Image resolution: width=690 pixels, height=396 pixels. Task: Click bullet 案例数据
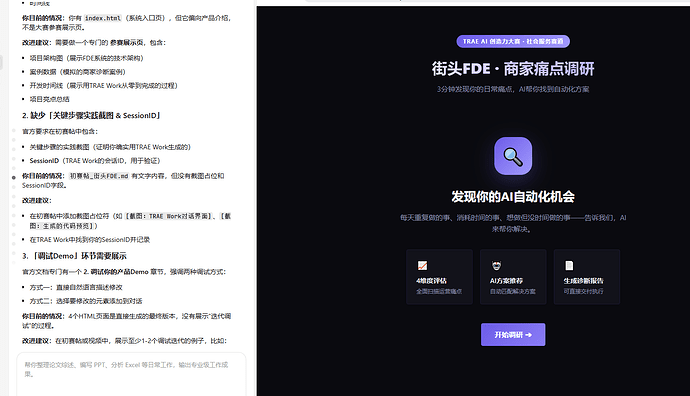coord(77,72)
